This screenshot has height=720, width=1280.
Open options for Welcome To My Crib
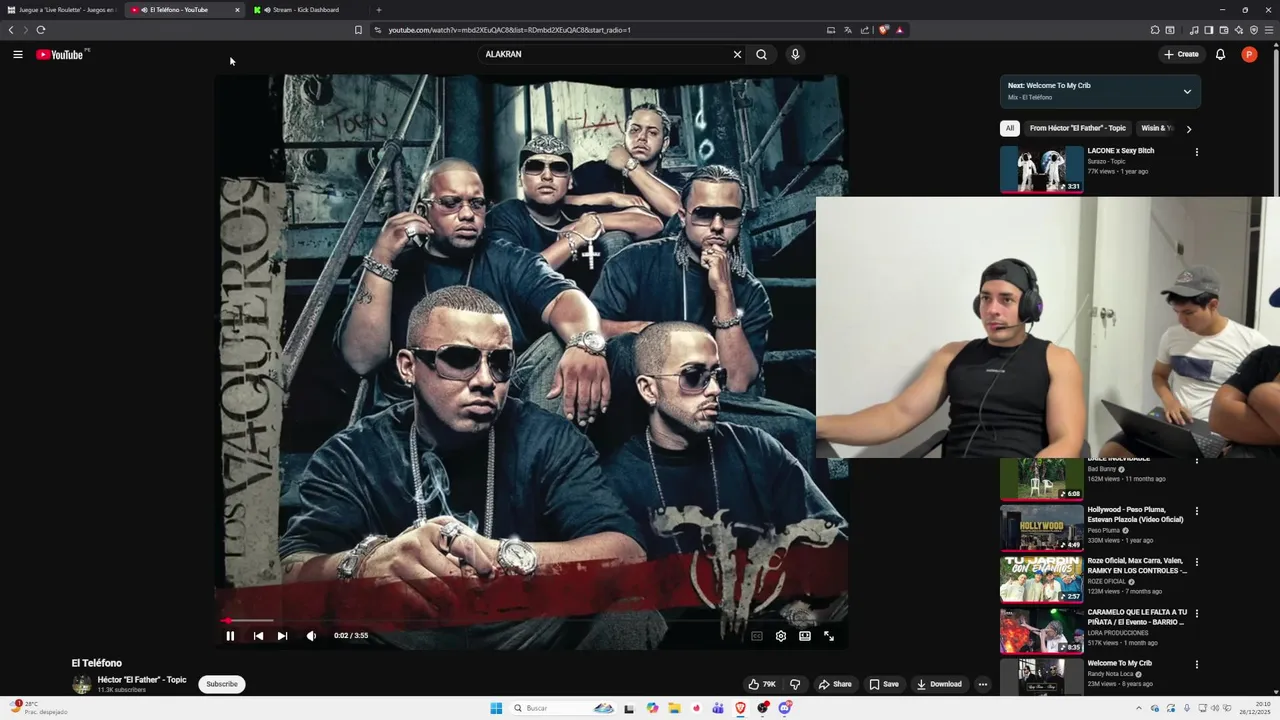click(x=1196, y=664)
